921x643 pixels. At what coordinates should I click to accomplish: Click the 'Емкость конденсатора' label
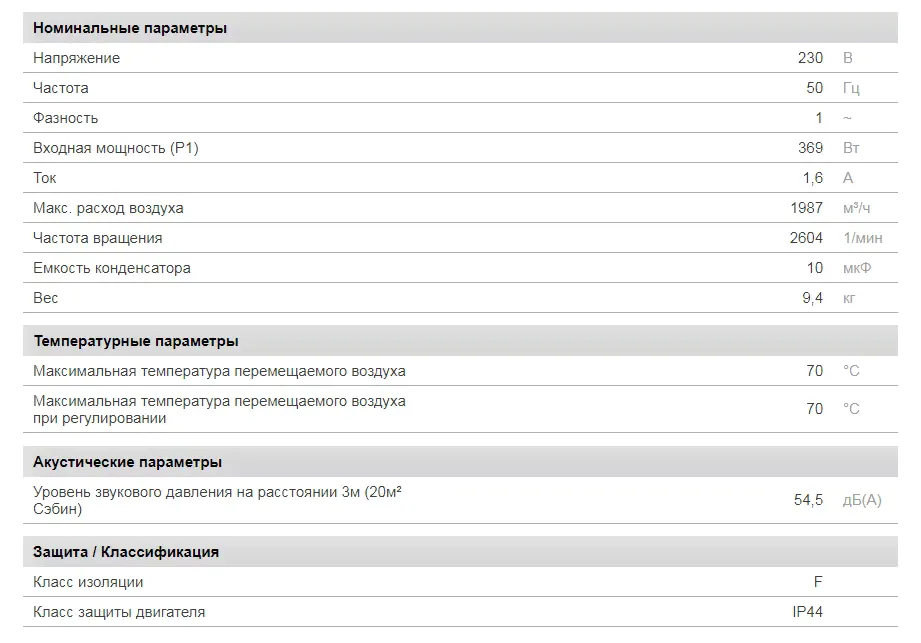pyautogui.click(x=112, y=268)
